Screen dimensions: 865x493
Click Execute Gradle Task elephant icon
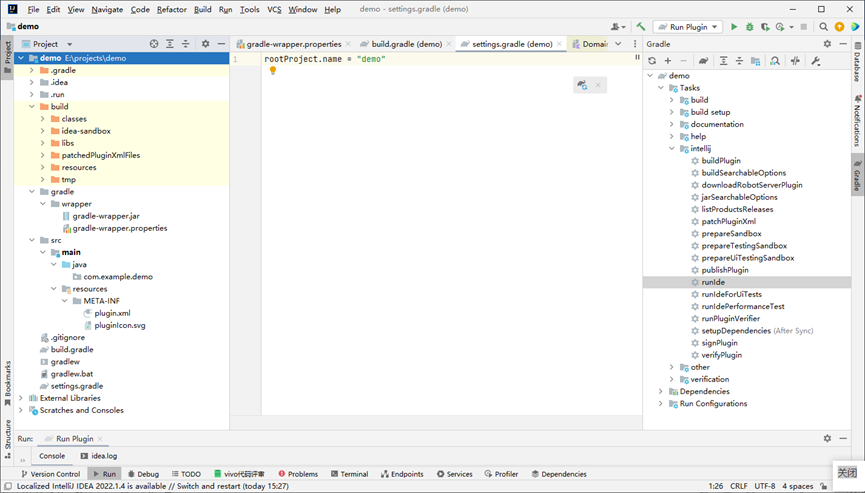pos(703,61)
